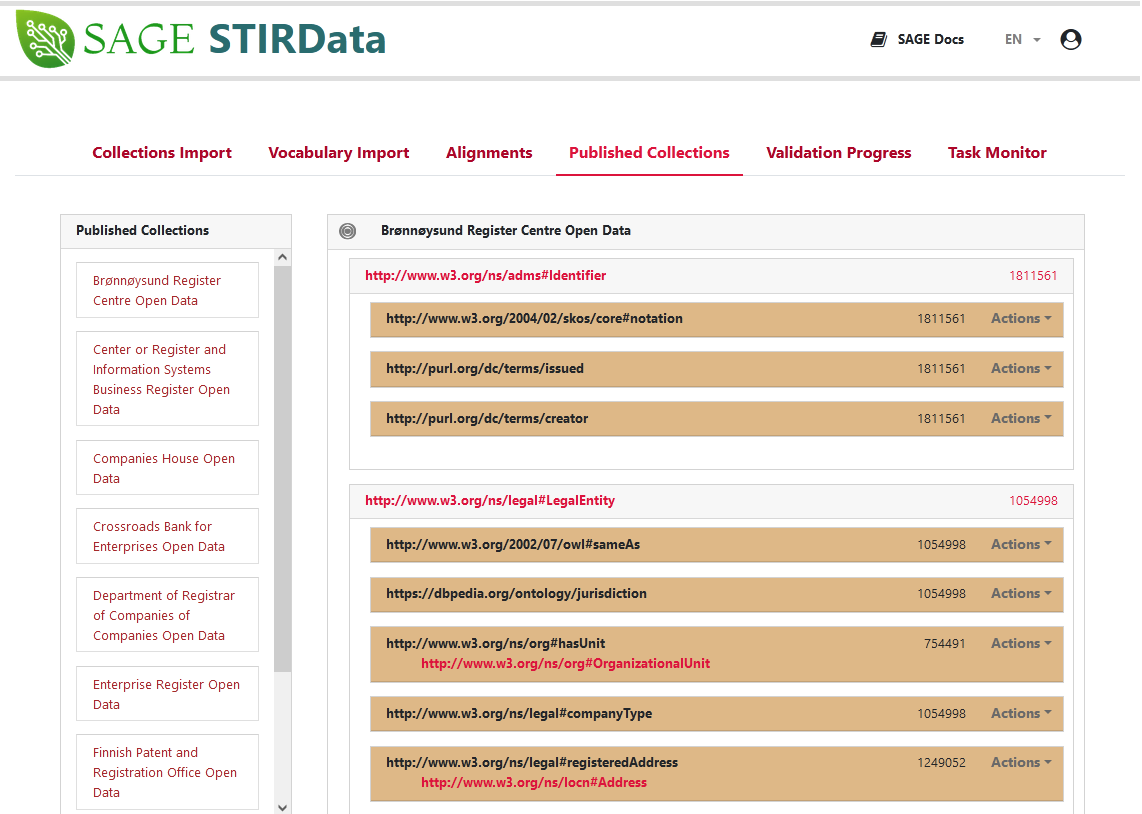The height and width of the screenshot is (814, 1142).
Task: Select Enterprise Register Open Data collection
Action: [168, 695]
